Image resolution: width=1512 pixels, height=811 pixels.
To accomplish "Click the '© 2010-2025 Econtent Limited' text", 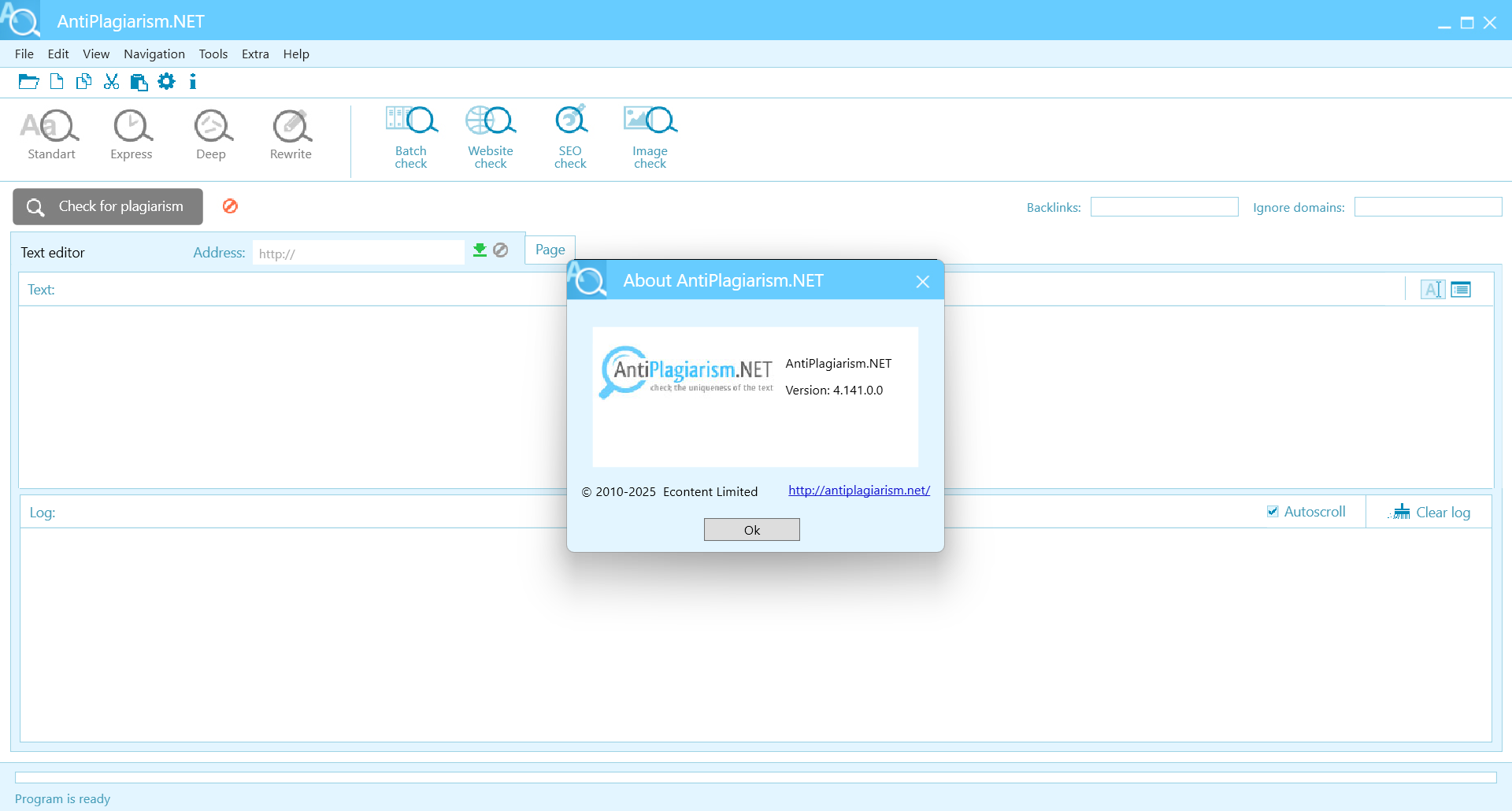I will tap(669, 492).
